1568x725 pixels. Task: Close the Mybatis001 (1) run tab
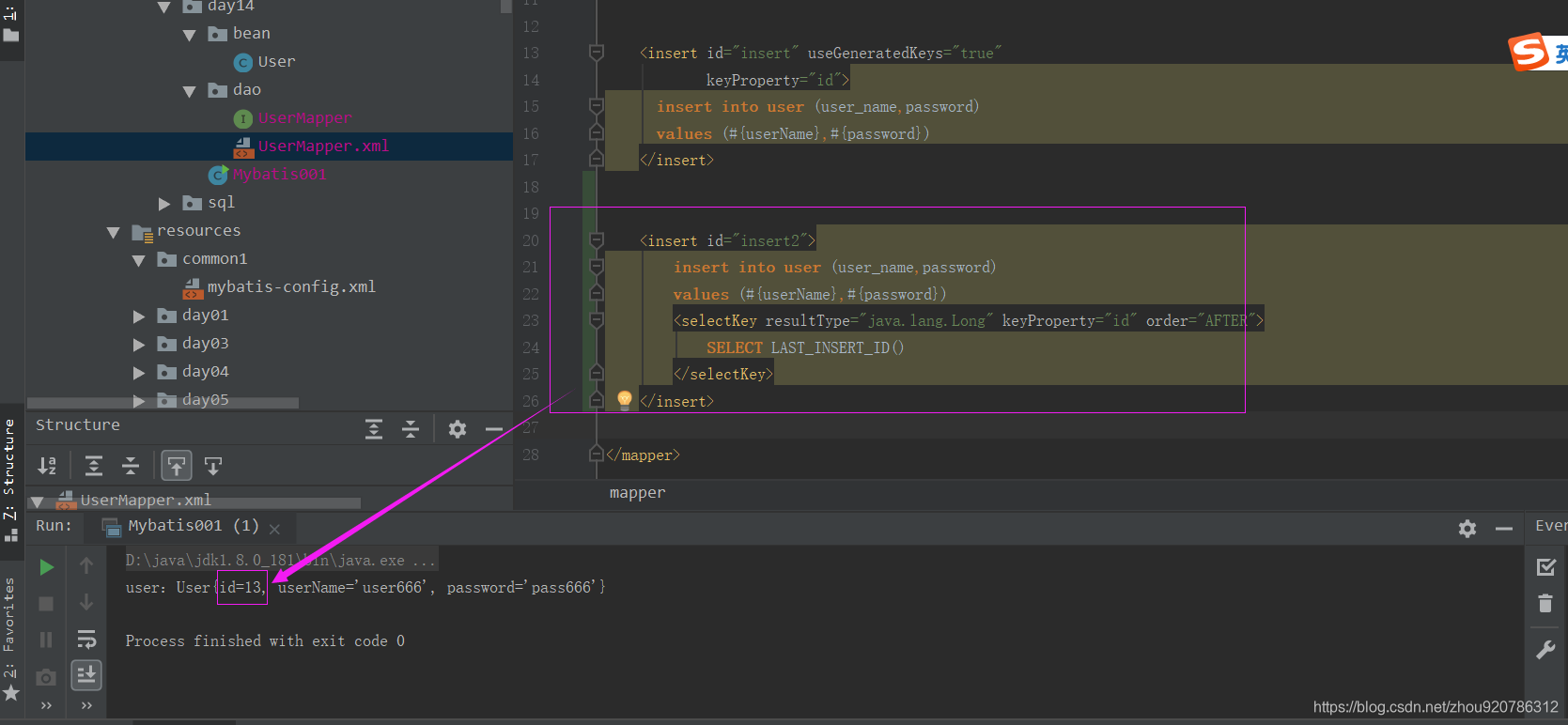coord(274,529)
